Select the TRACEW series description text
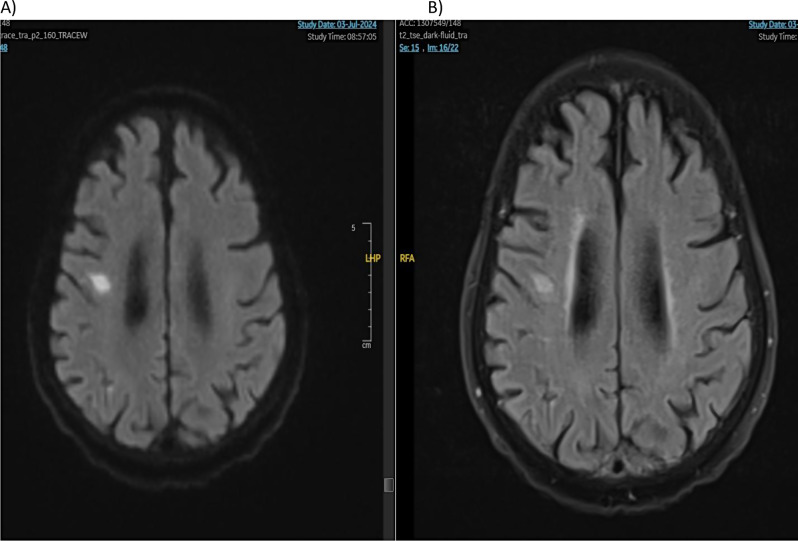This screenshot has width=798, height=541. tap(44, 36)
